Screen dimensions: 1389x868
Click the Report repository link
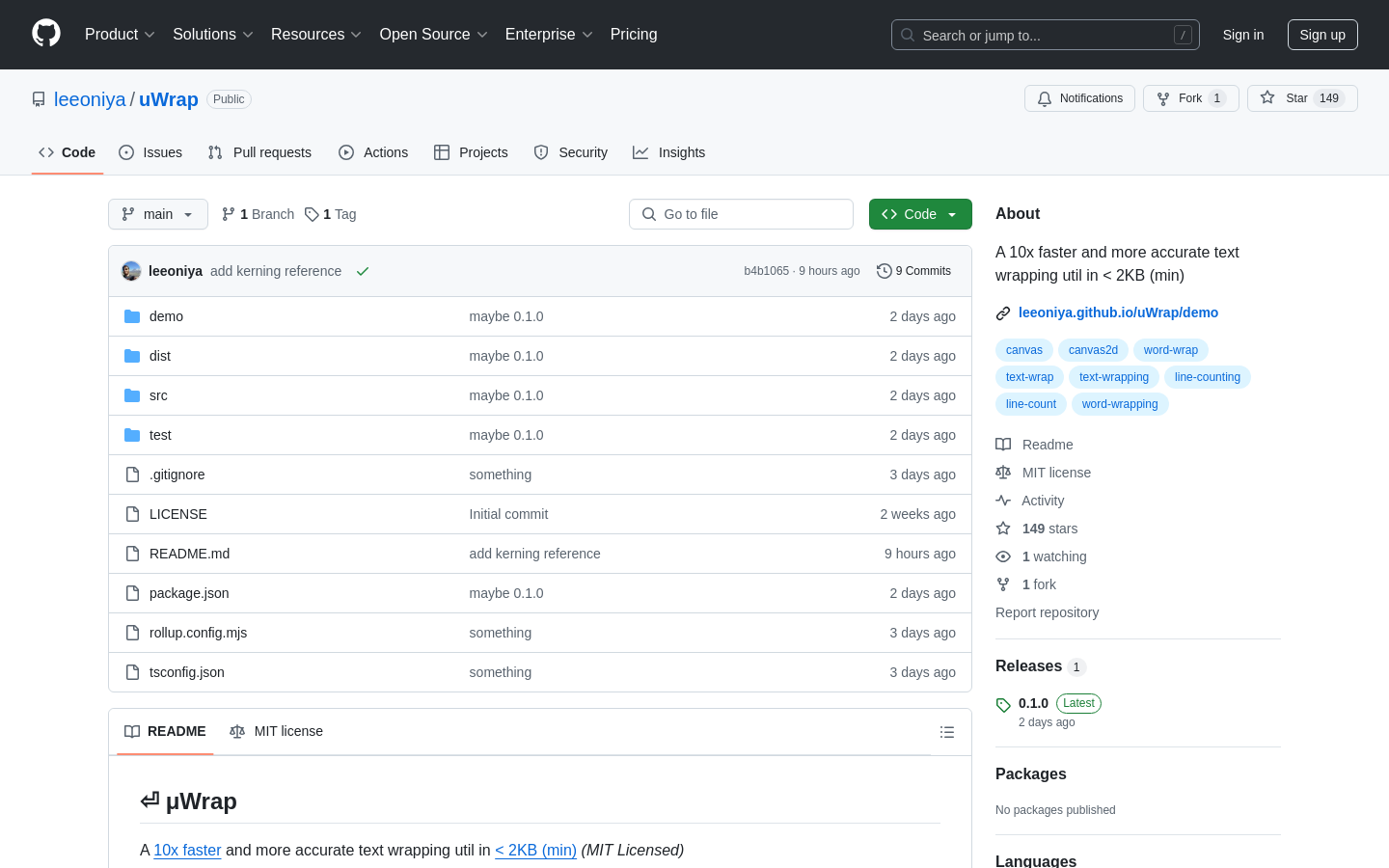1047,612
